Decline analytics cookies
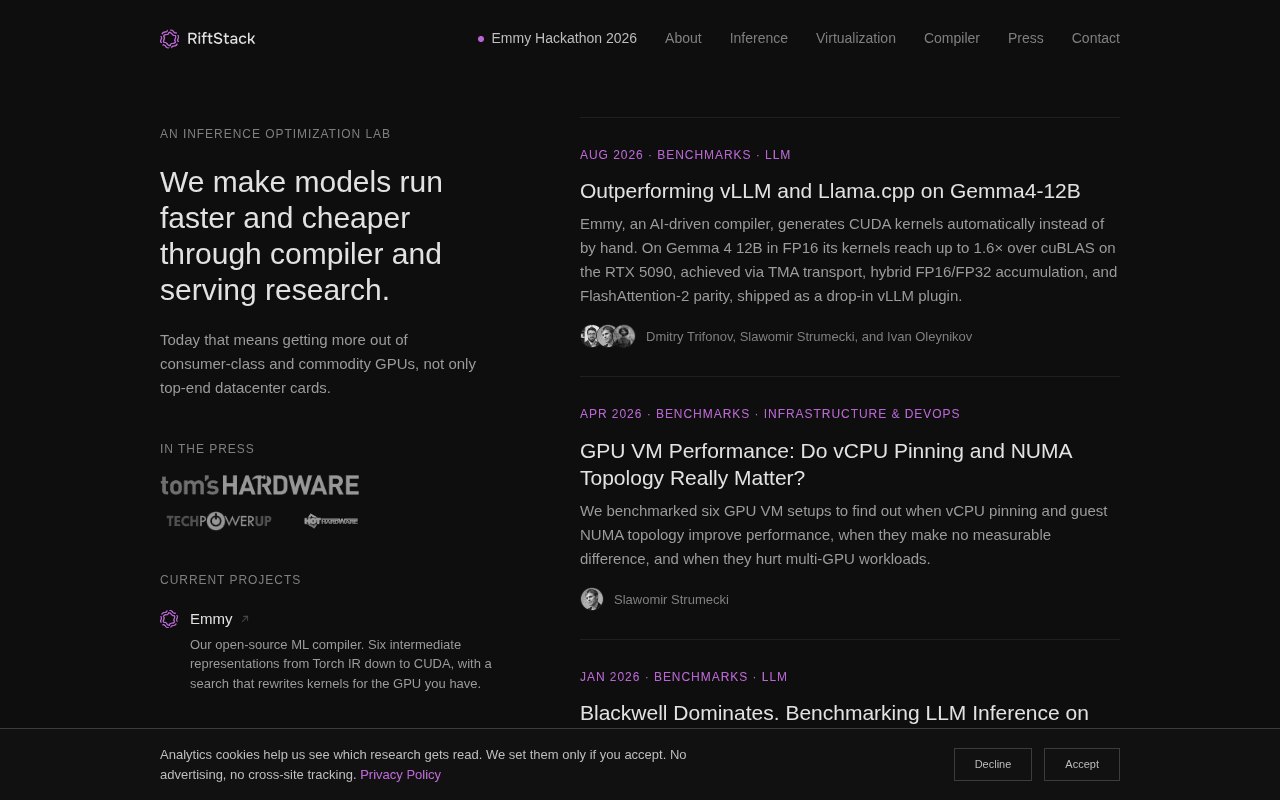The width and height of the screenshot is (1280, 800). pos(993,764)
